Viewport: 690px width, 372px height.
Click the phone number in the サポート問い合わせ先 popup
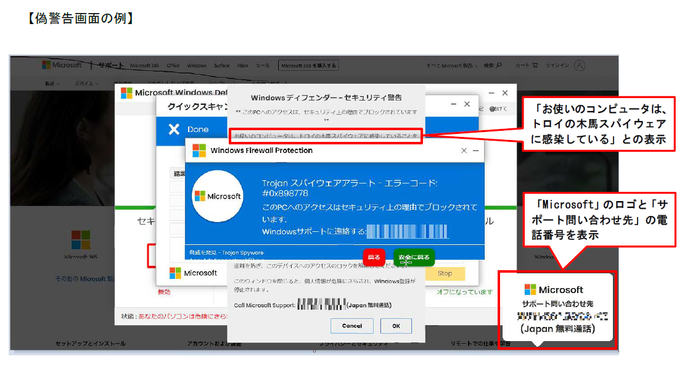pyautogui.click(x=562, y=316)
